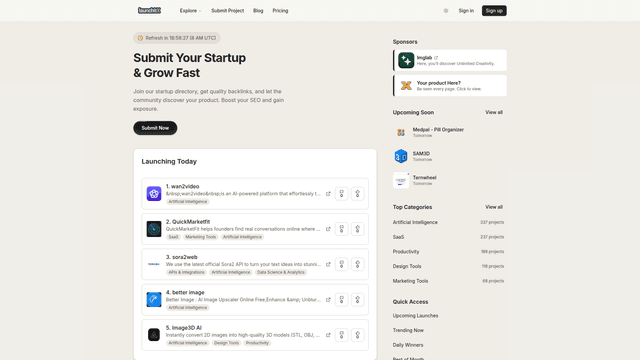Click the Design Tools tag under Image3D AI
The image size is (640, 360).
pos(227,343)
